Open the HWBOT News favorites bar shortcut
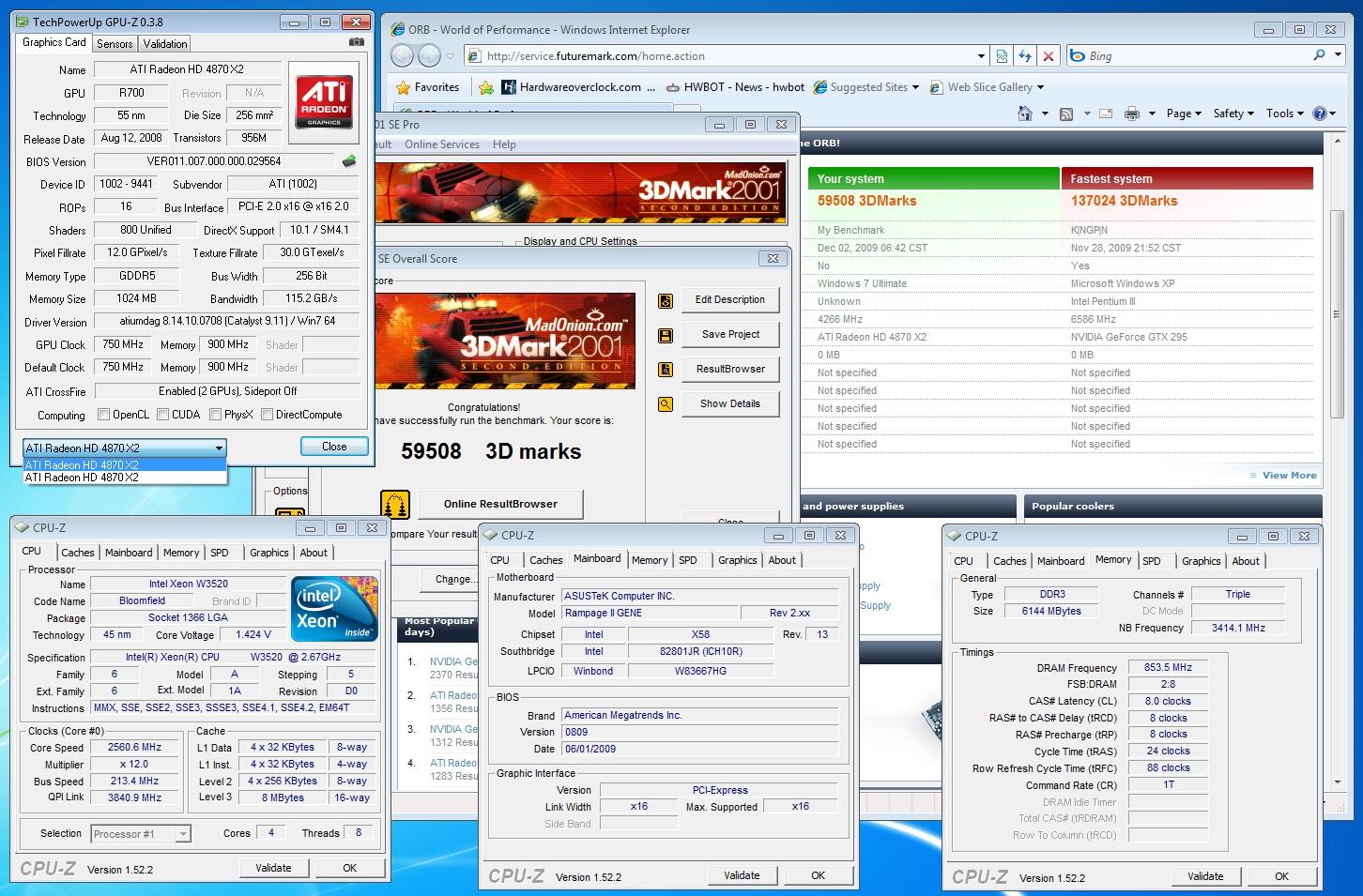The width and height of the screenshot is (1363, 896). pos(735,87)
